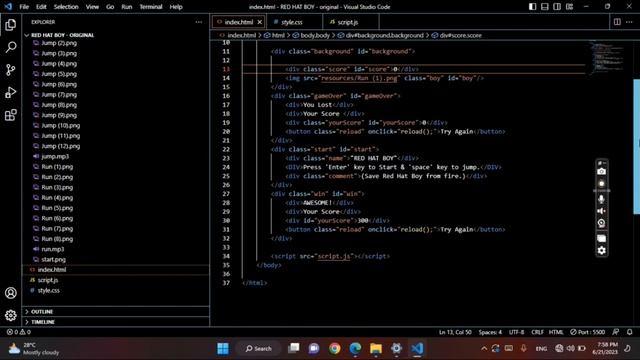
Task: Open Manage gear in activity bar
Action: [11, 315]
